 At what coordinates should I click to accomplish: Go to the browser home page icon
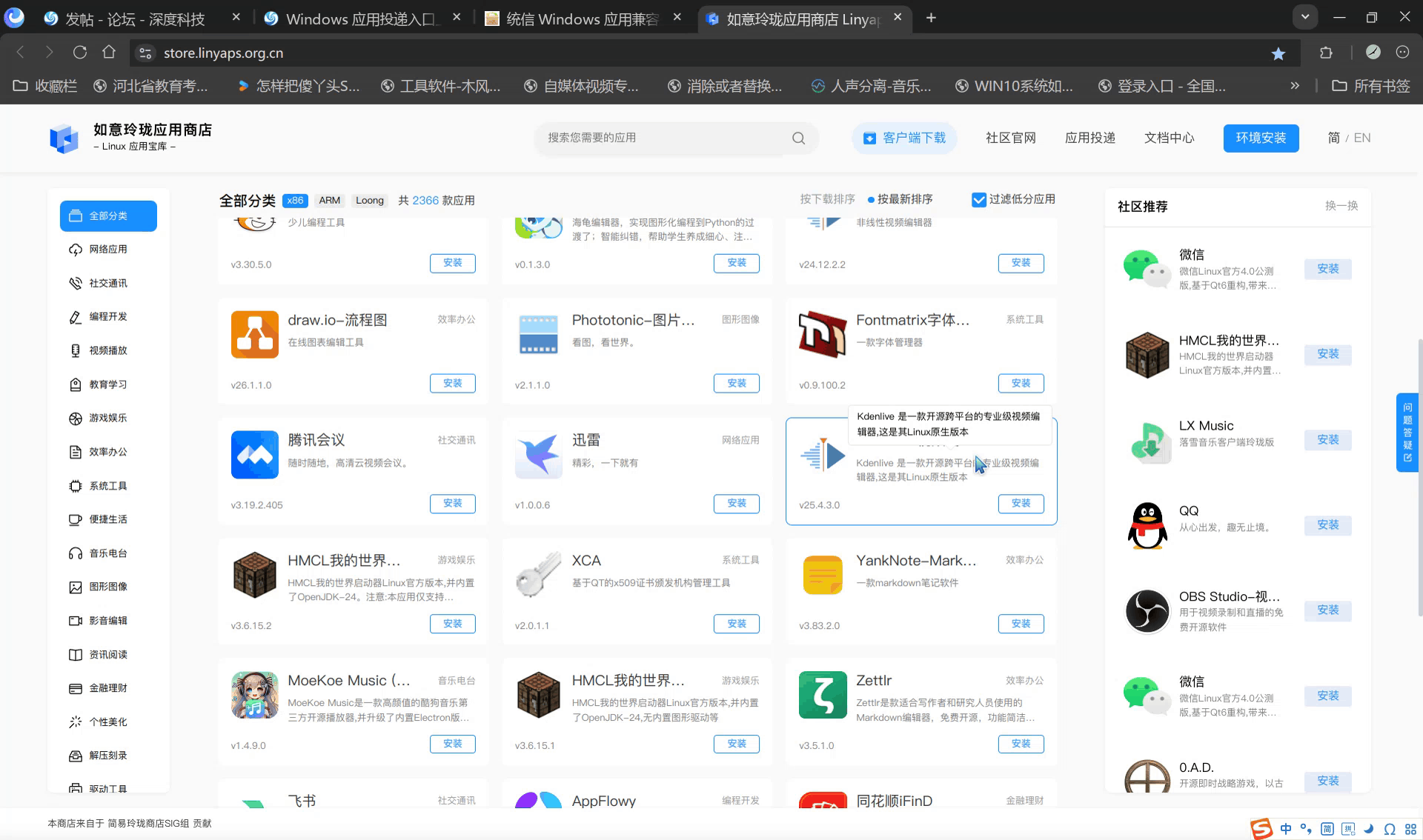(x=109, y=53)
